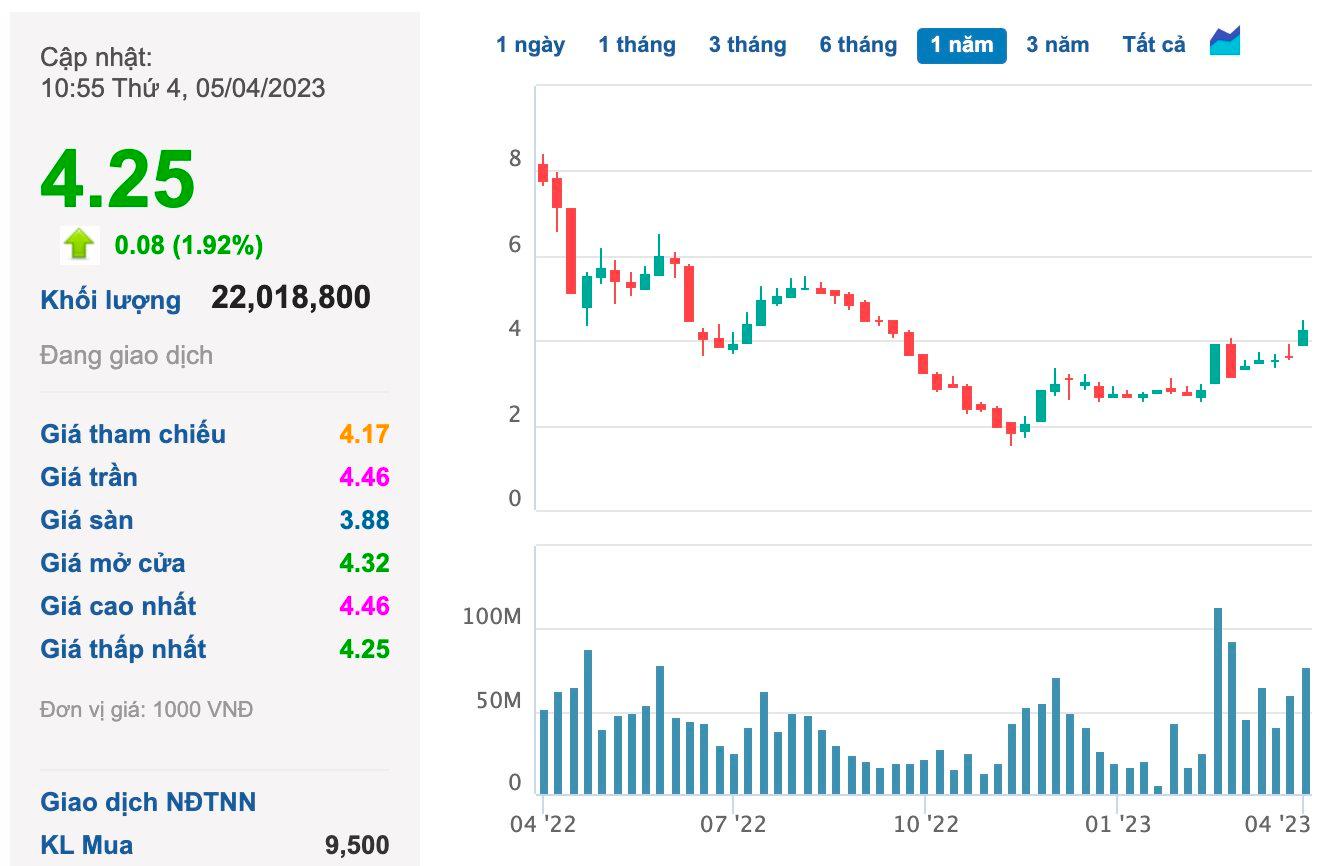The width and height of the screenshot is (1320, 866).
Task: Select the active 1 năm tab
Action: tap(961, 45)
